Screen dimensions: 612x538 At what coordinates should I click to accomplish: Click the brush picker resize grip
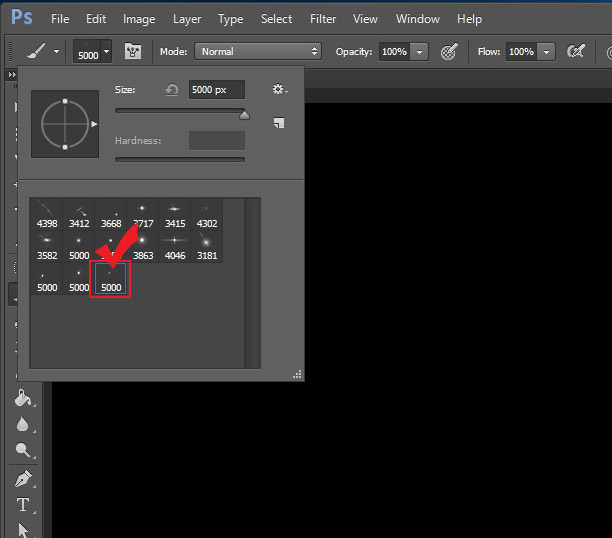point(297,374)
